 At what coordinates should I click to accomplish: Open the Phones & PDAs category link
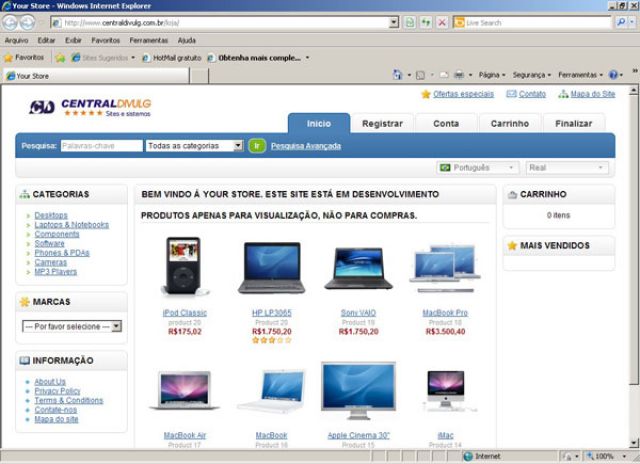[62, 253]
